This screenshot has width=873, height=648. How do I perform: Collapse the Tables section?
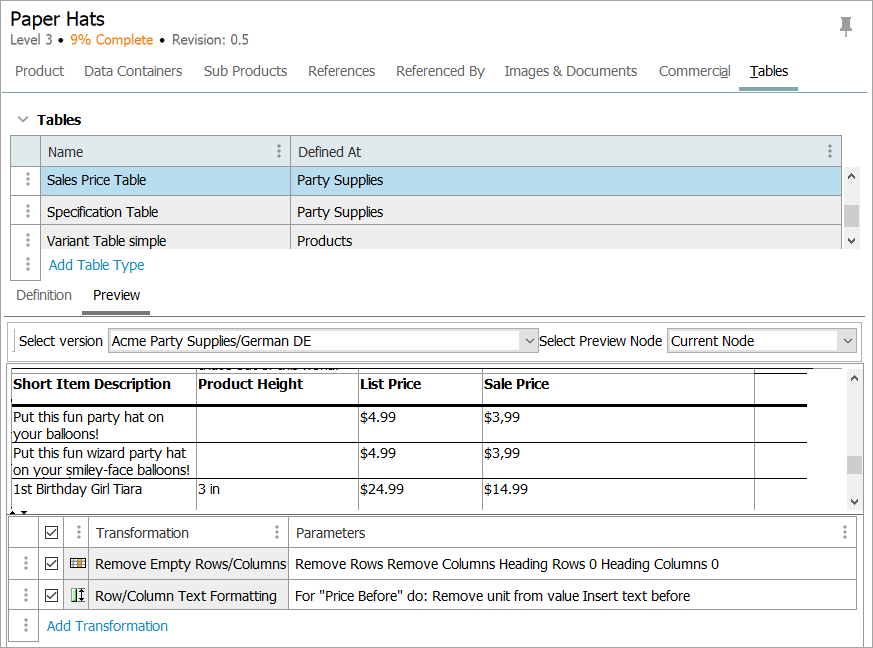point(23,120)
